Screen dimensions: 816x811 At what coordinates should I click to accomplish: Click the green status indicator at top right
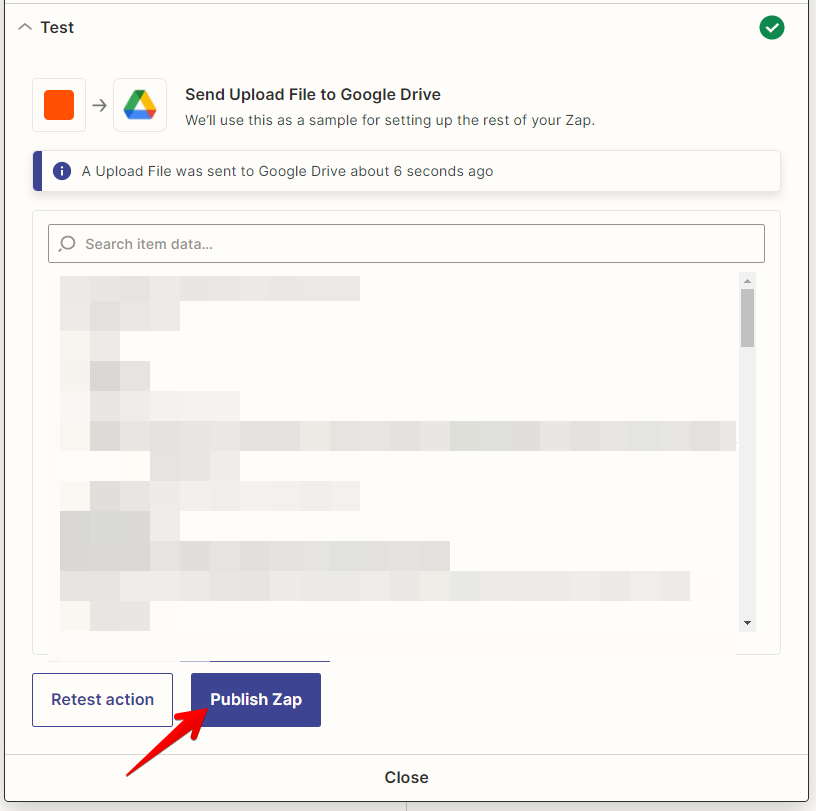771,27
